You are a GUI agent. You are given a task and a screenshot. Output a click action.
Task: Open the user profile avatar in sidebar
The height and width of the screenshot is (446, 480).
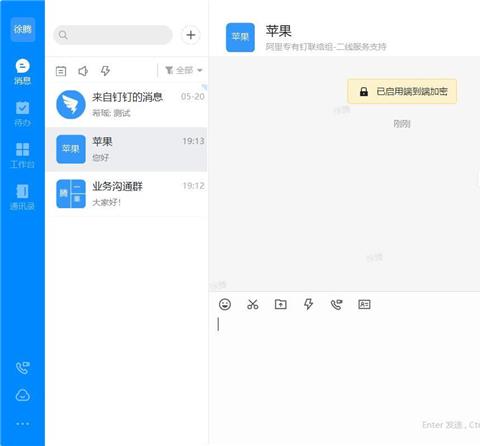click(23, 29)
